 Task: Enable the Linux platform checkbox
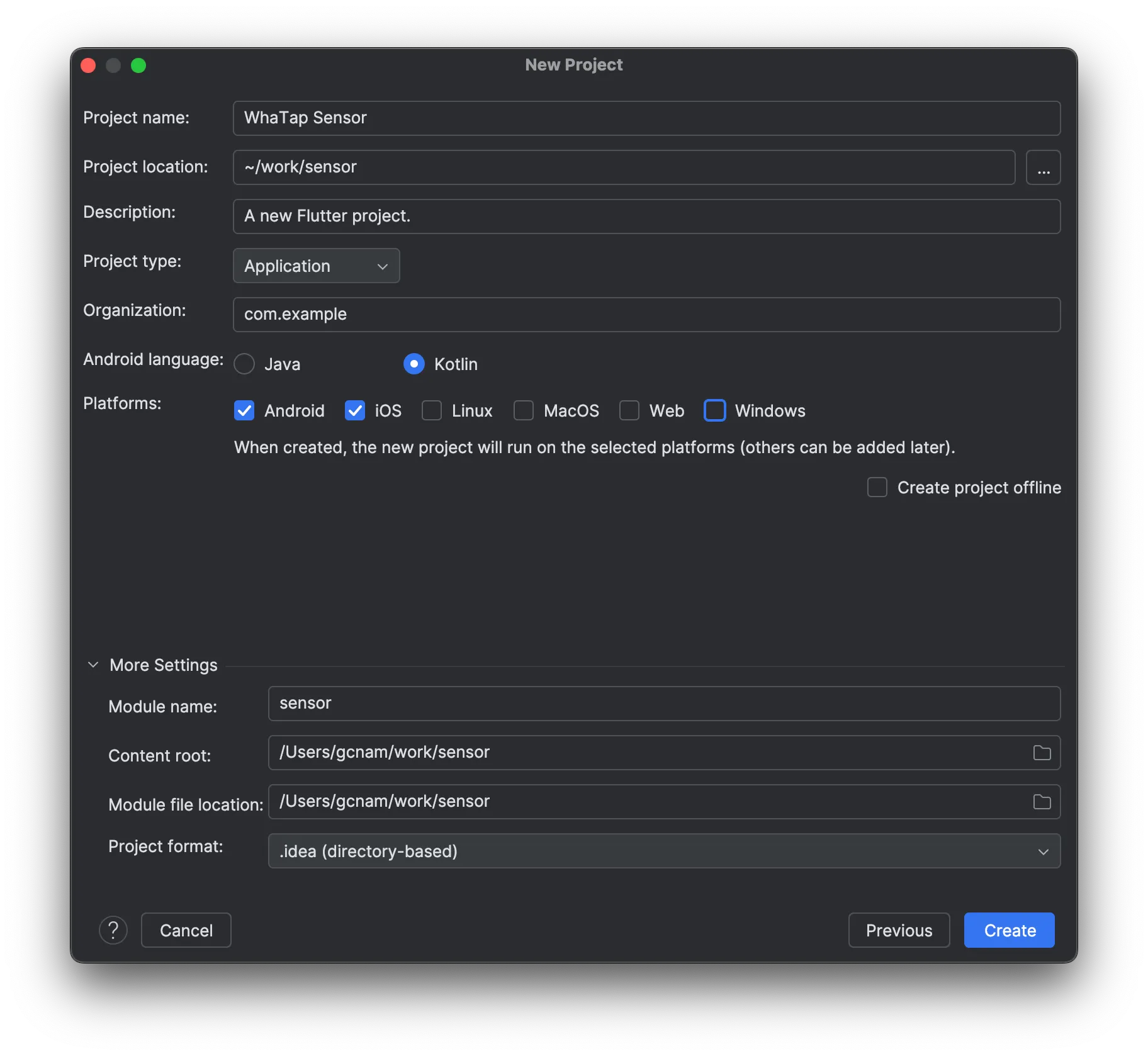(432, 410)
